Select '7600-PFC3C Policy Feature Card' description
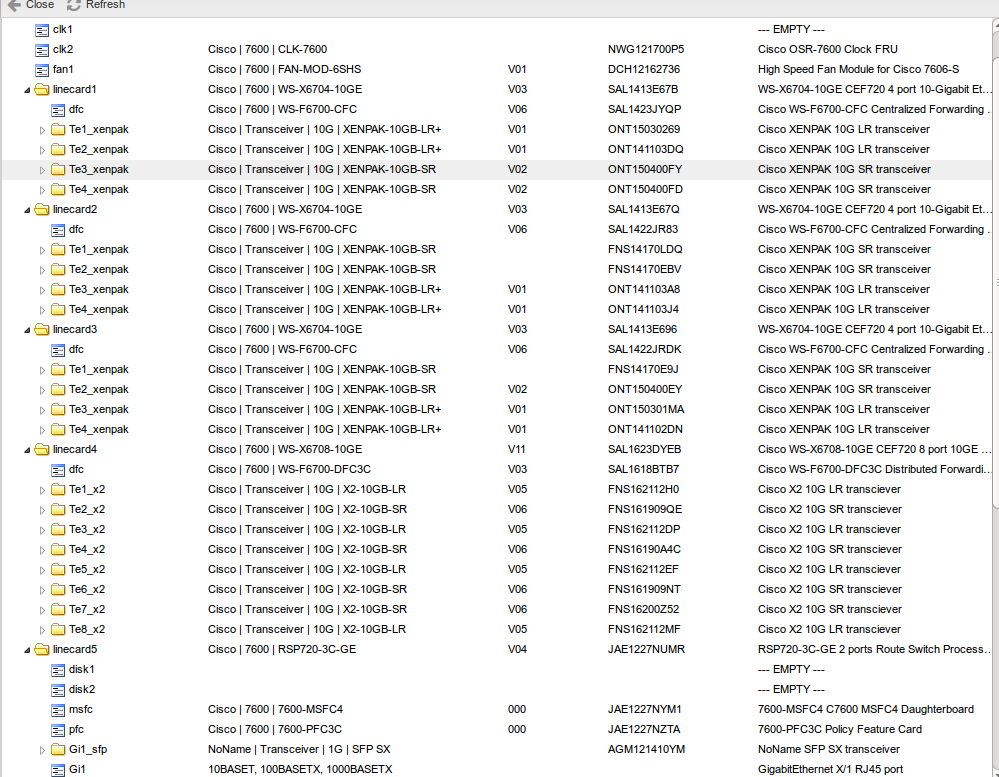 [840, 729]
